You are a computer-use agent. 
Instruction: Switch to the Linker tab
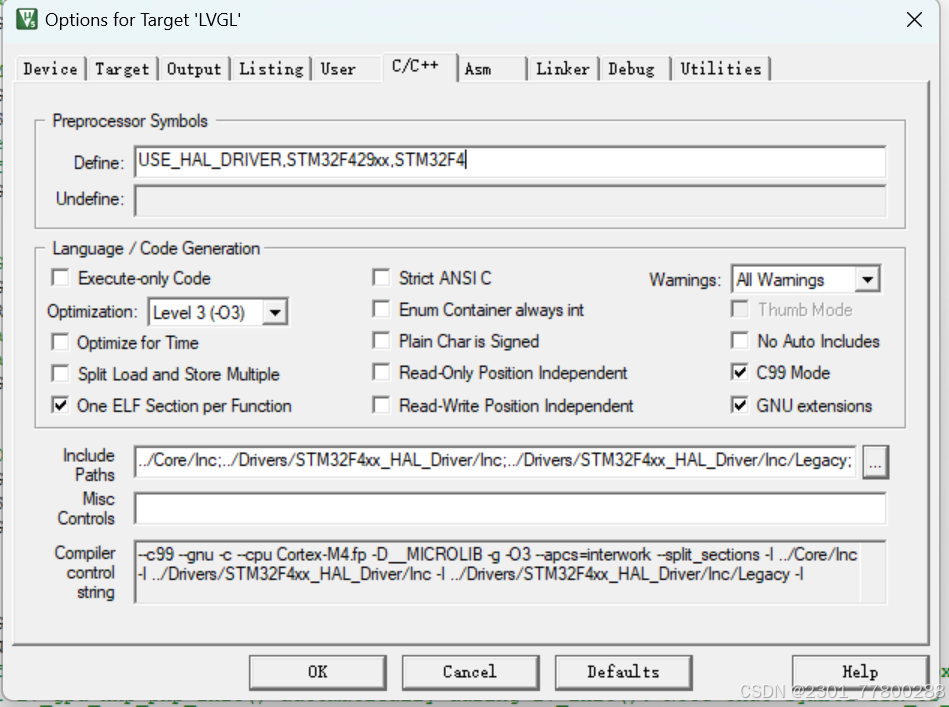tap(563, 69)
